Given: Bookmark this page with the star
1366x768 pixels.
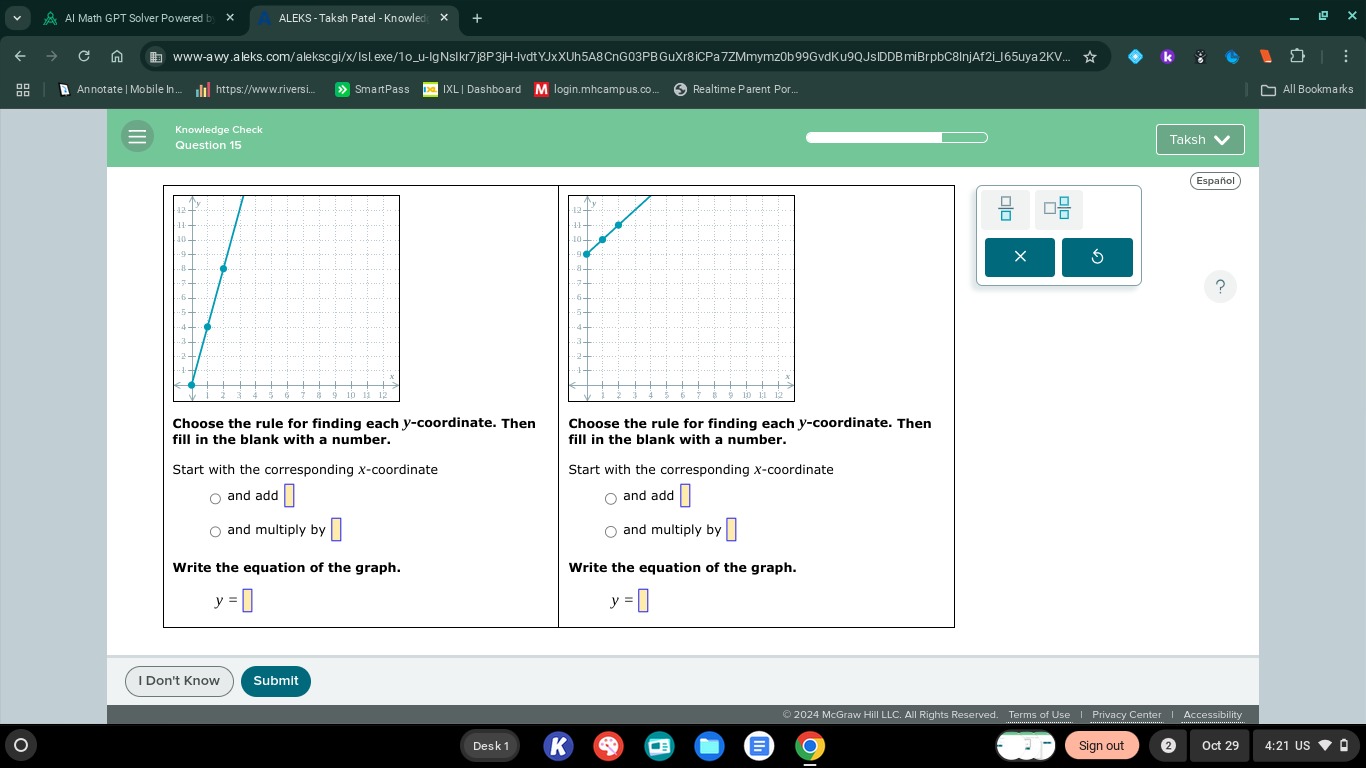Looking at the screenshot, I should pyautogui.click(x=1090, y=57).
